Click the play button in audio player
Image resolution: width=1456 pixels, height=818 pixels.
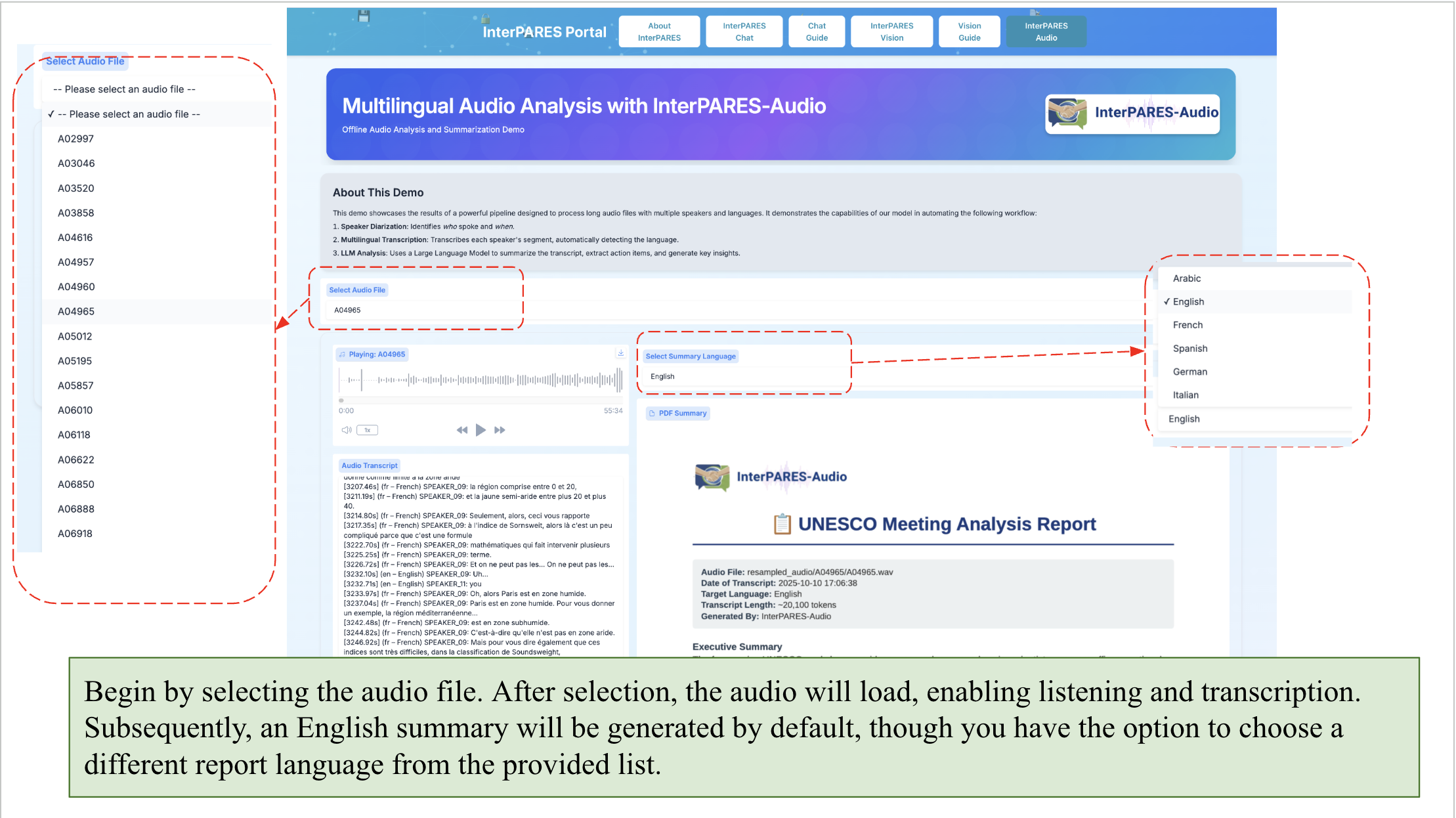coord(481,430)
